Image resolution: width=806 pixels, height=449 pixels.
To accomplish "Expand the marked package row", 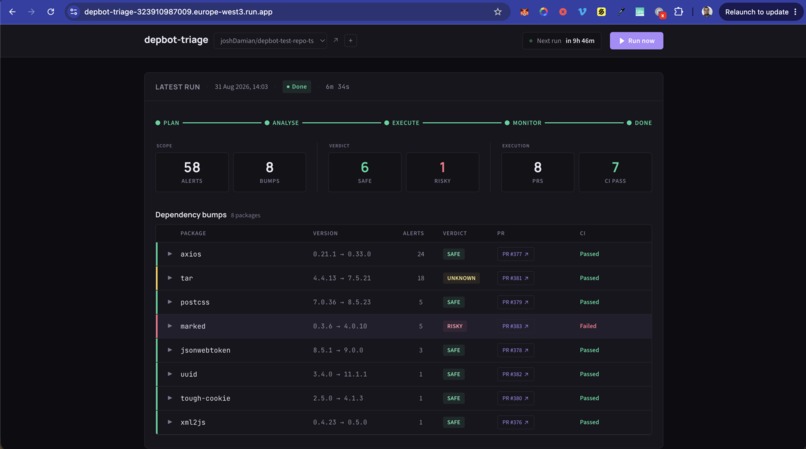I will pos(170,326).
